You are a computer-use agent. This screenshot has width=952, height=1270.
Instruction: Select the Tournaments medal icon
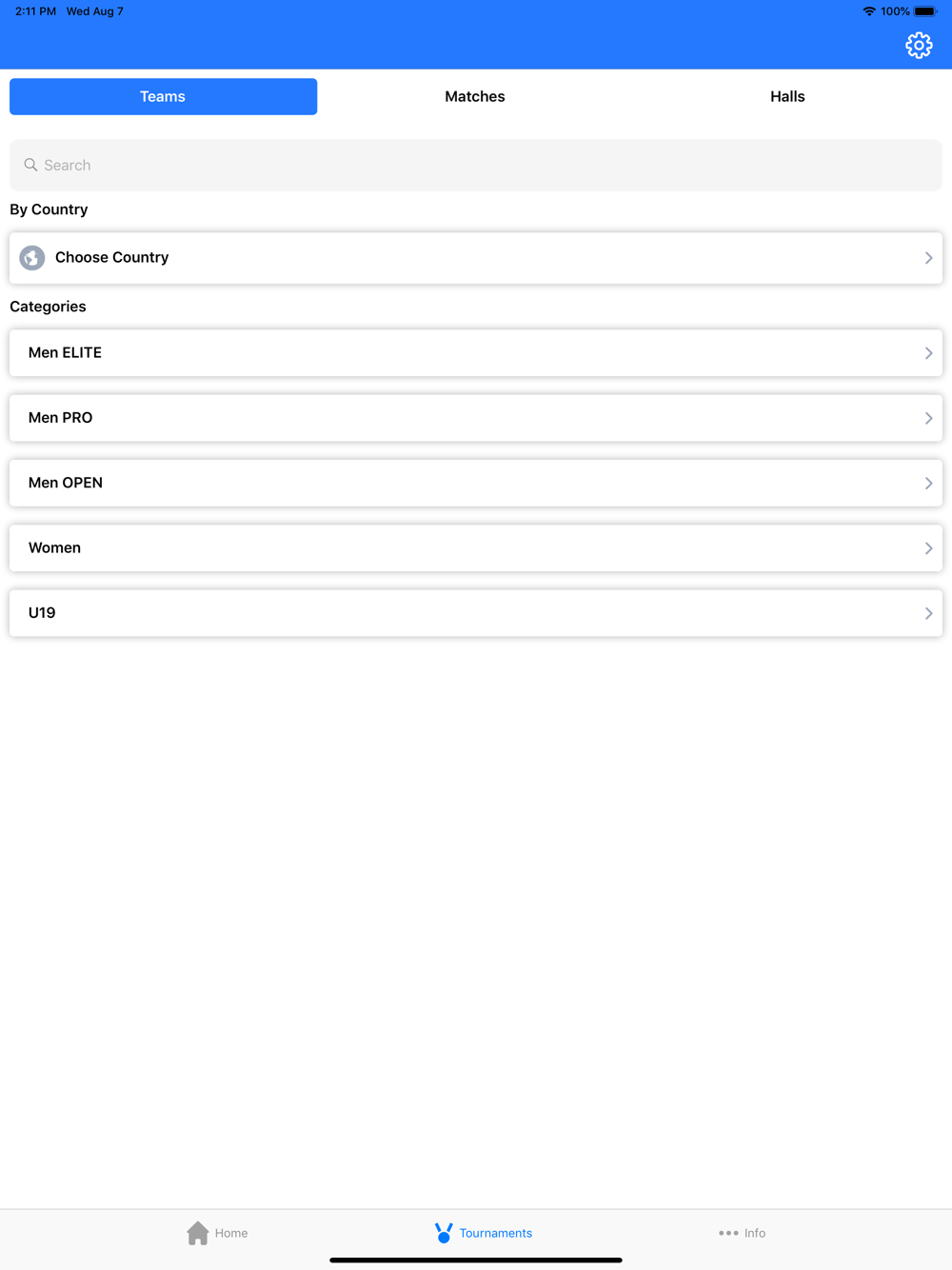click(x=444, y=1233)
